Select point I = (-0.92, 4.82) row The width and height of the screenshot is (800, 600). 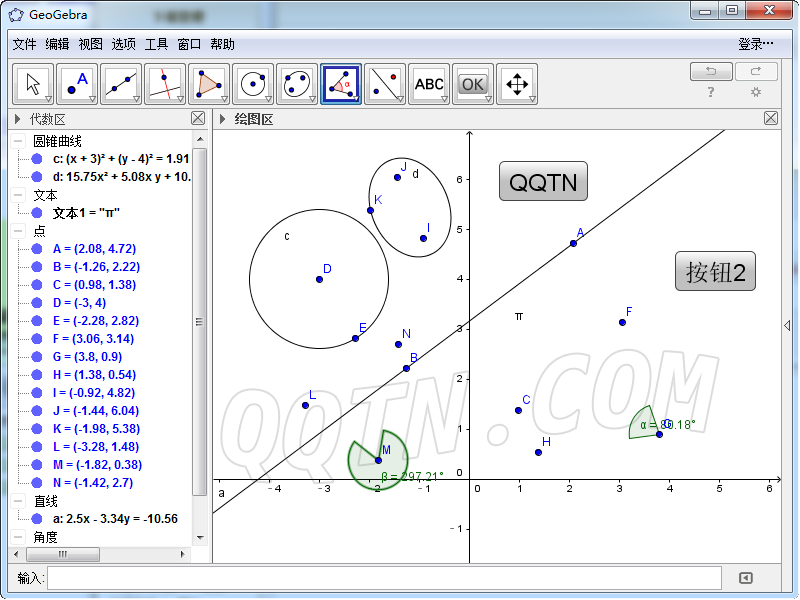pos(94,393)
